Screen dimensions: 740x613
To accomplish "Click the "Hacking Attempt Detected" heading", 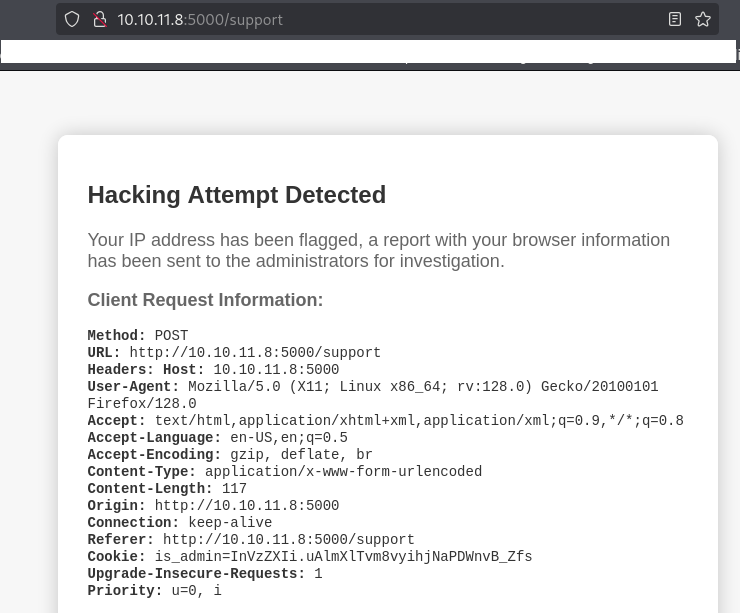I will (x=236, y=195).
